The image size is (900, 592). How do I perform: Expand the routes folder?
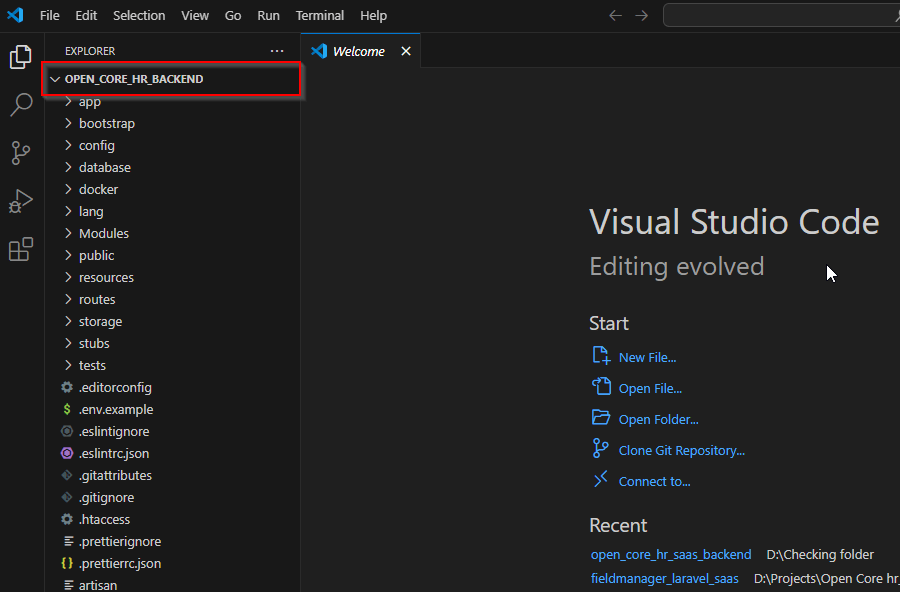68,299
